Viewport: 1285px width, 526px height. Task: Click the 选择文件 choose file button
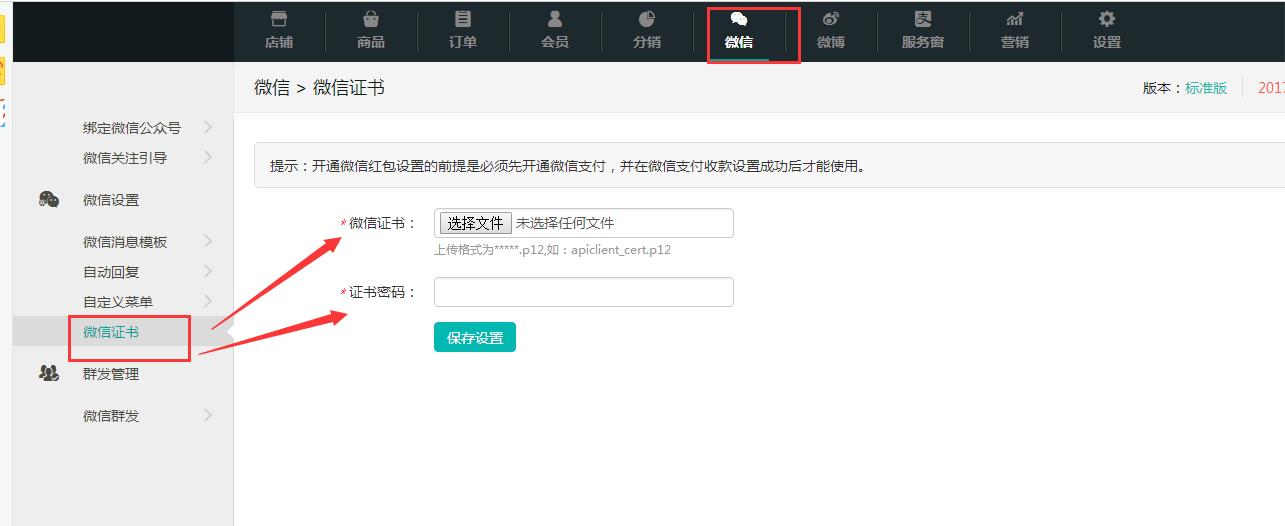[475, 223]
